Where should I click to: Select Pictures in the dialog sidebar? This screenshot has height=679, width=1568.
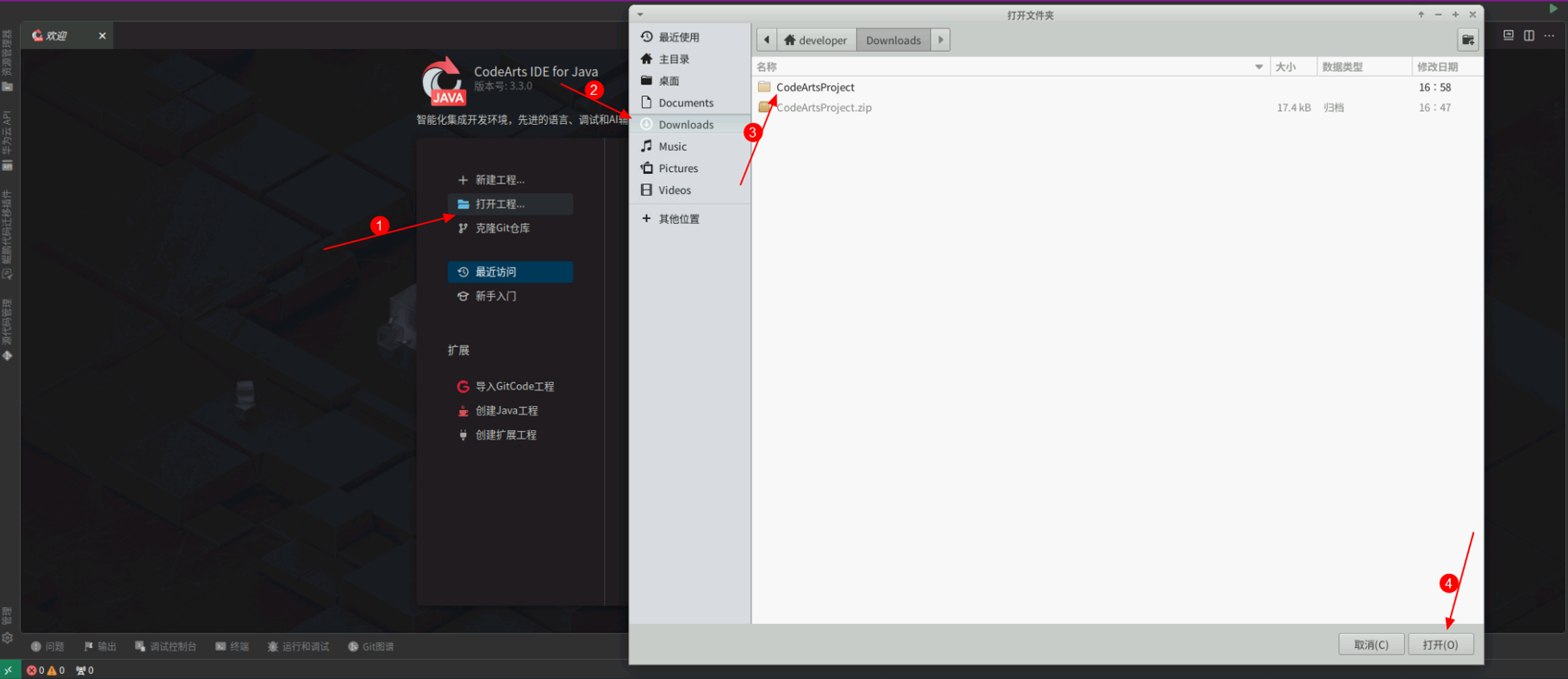tap(689, 168)
